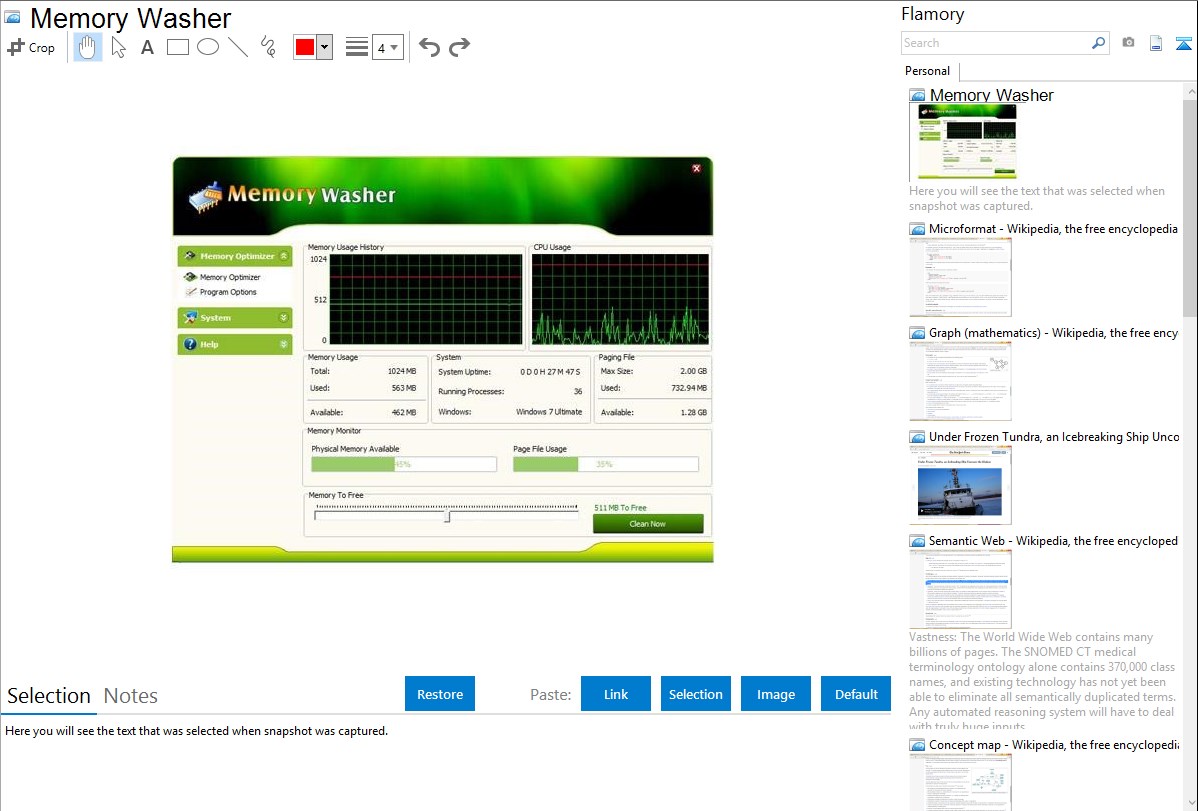The width and height of the screenshot is (1198, 811).
Task: Click icon beside Graph (mathematics) title
Action: (x=917, y=333)
